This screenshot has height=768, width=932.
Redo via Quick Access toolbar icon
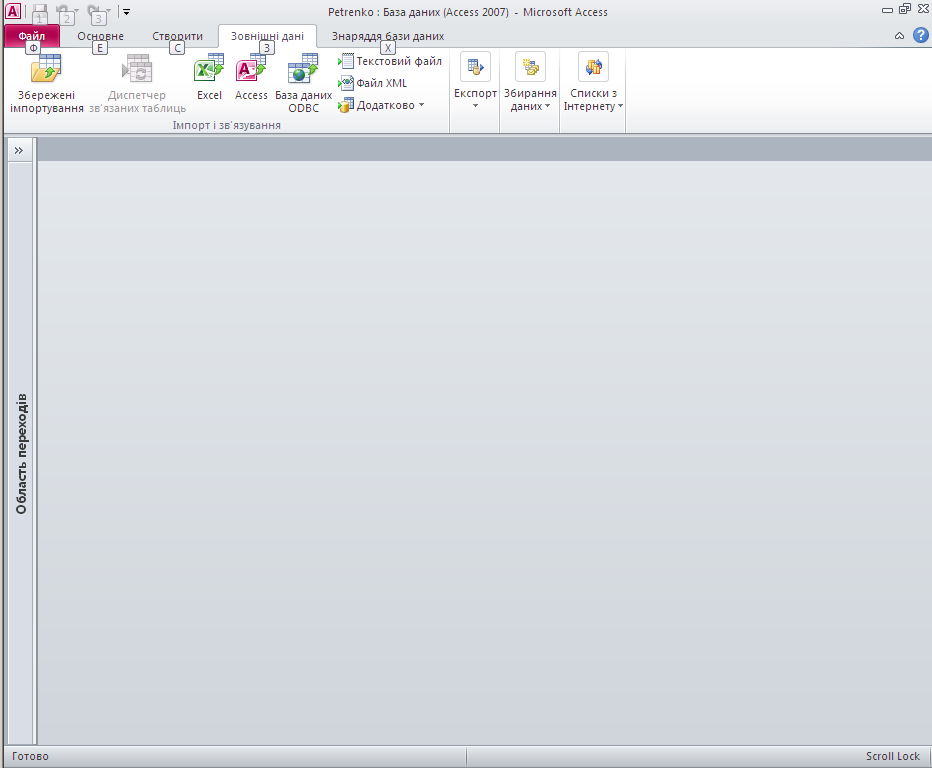[x=94, y=11]
